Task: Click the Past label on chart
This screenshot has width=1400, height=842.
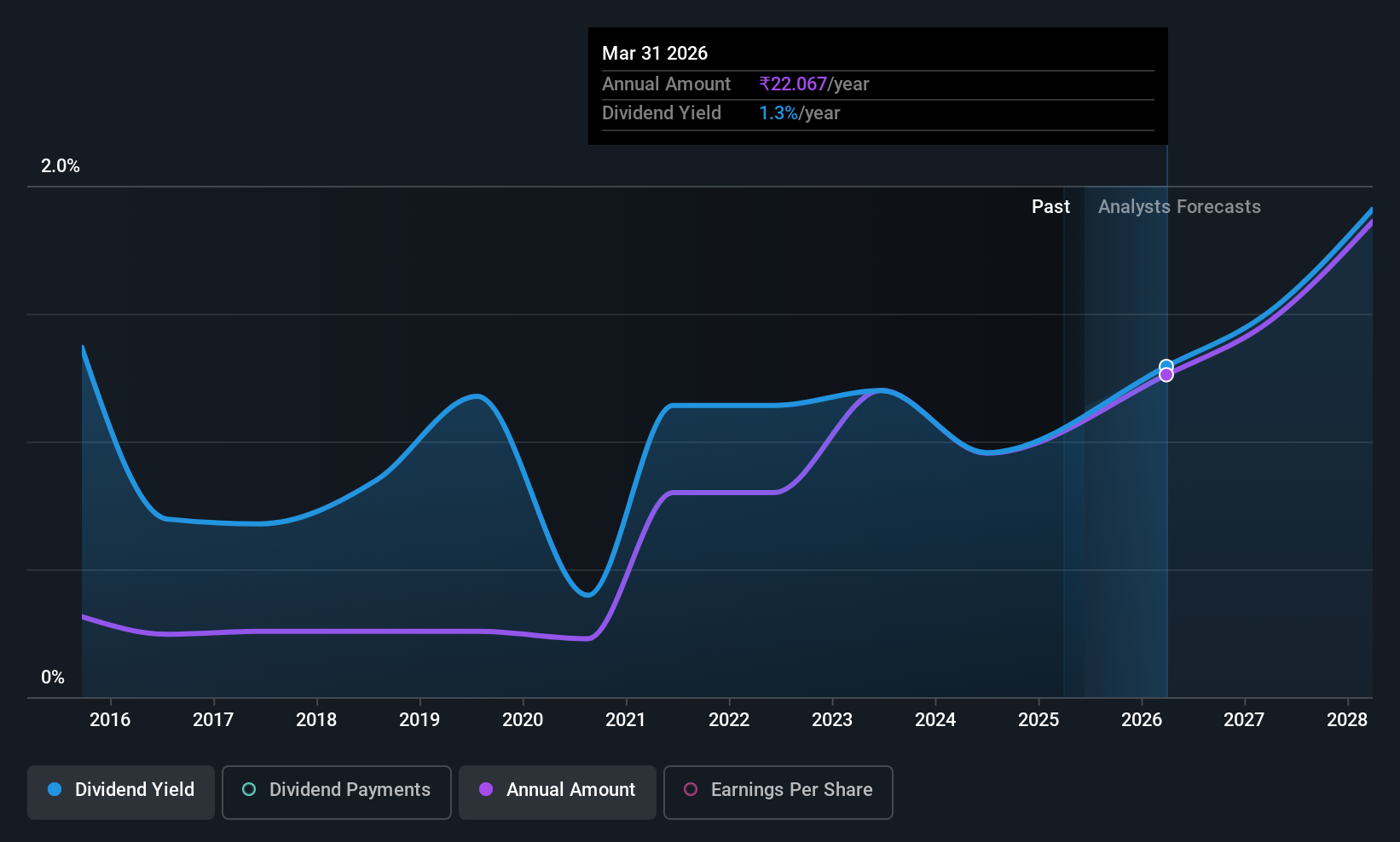Action: click(x=1050, y=206)
